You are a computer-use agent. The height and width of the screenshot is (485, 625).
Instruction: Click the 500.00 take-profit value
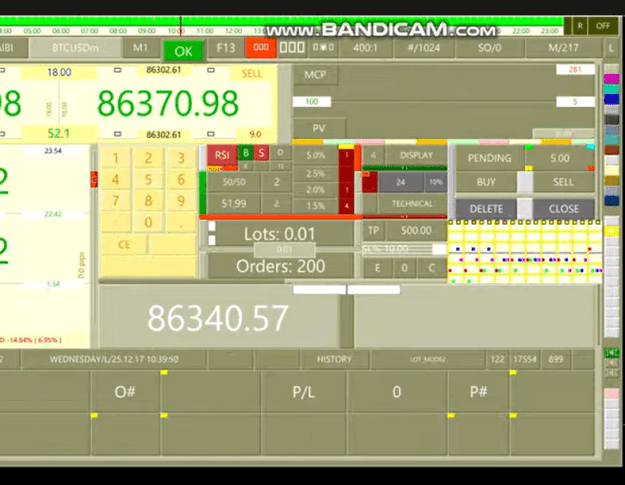[x=416, y=230]
